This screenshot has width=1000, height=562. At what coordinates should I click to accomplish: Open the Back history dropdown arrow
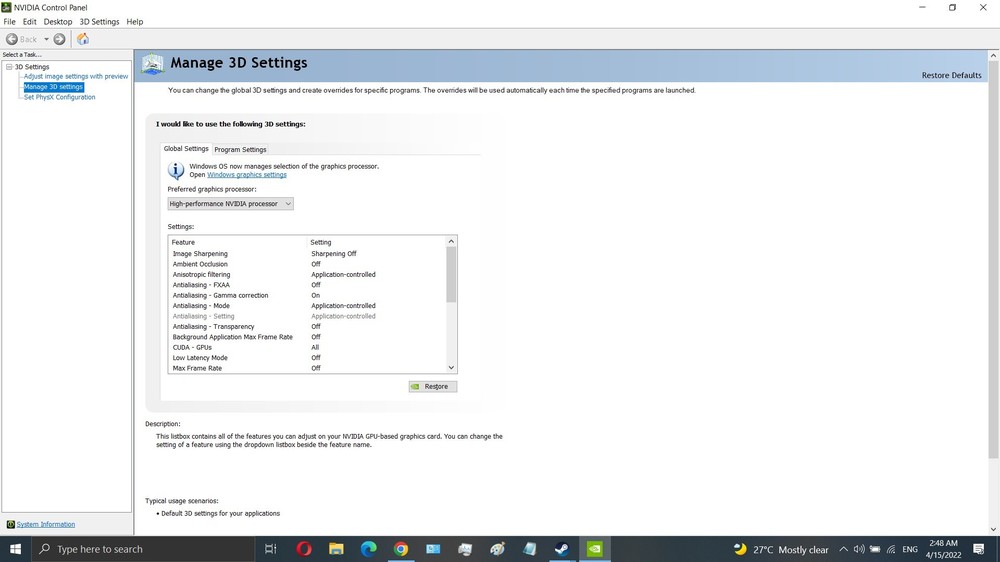point(46,39)
